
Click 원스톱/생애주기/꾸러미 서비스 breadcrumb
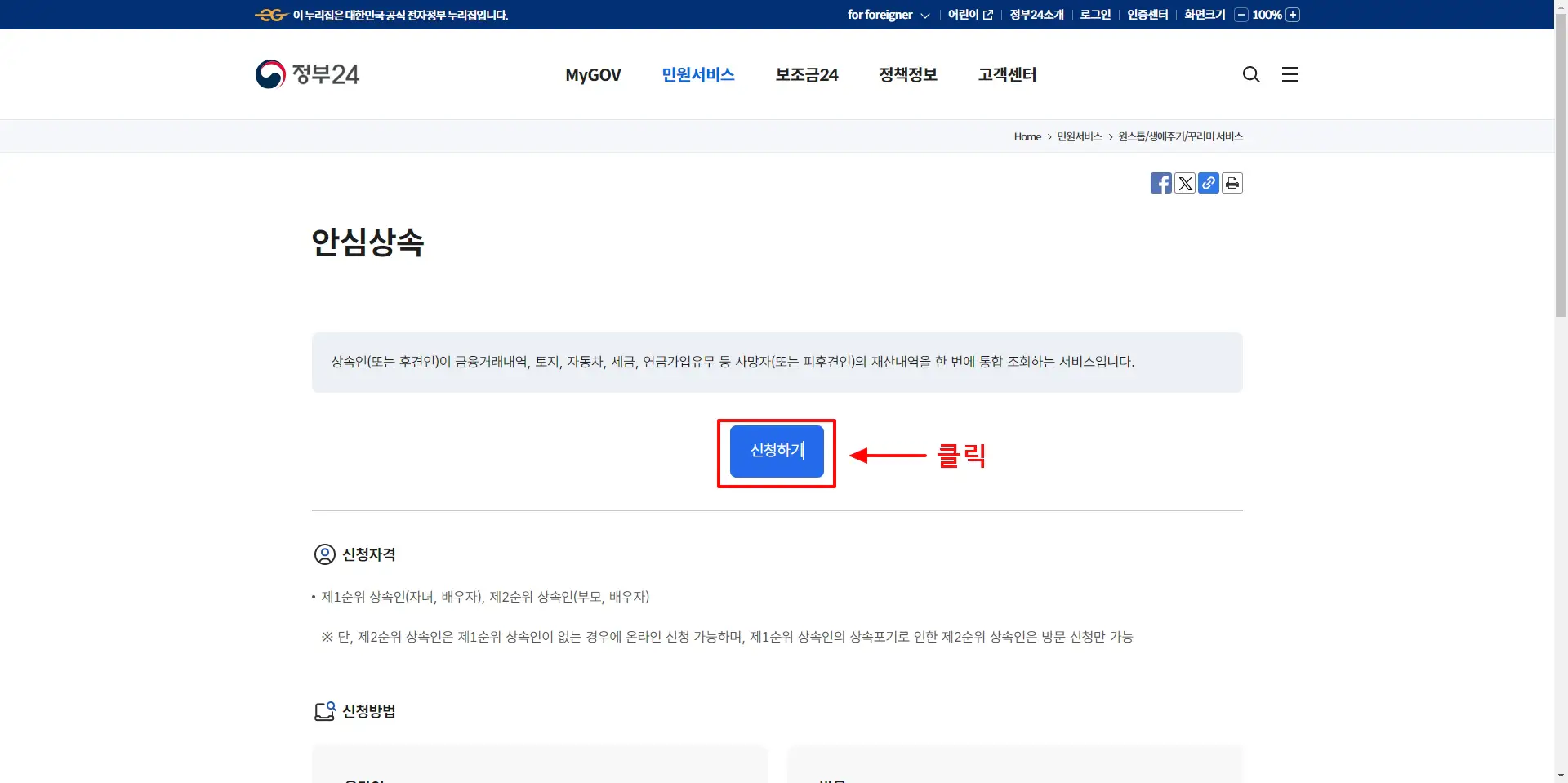pos(1180,136)
